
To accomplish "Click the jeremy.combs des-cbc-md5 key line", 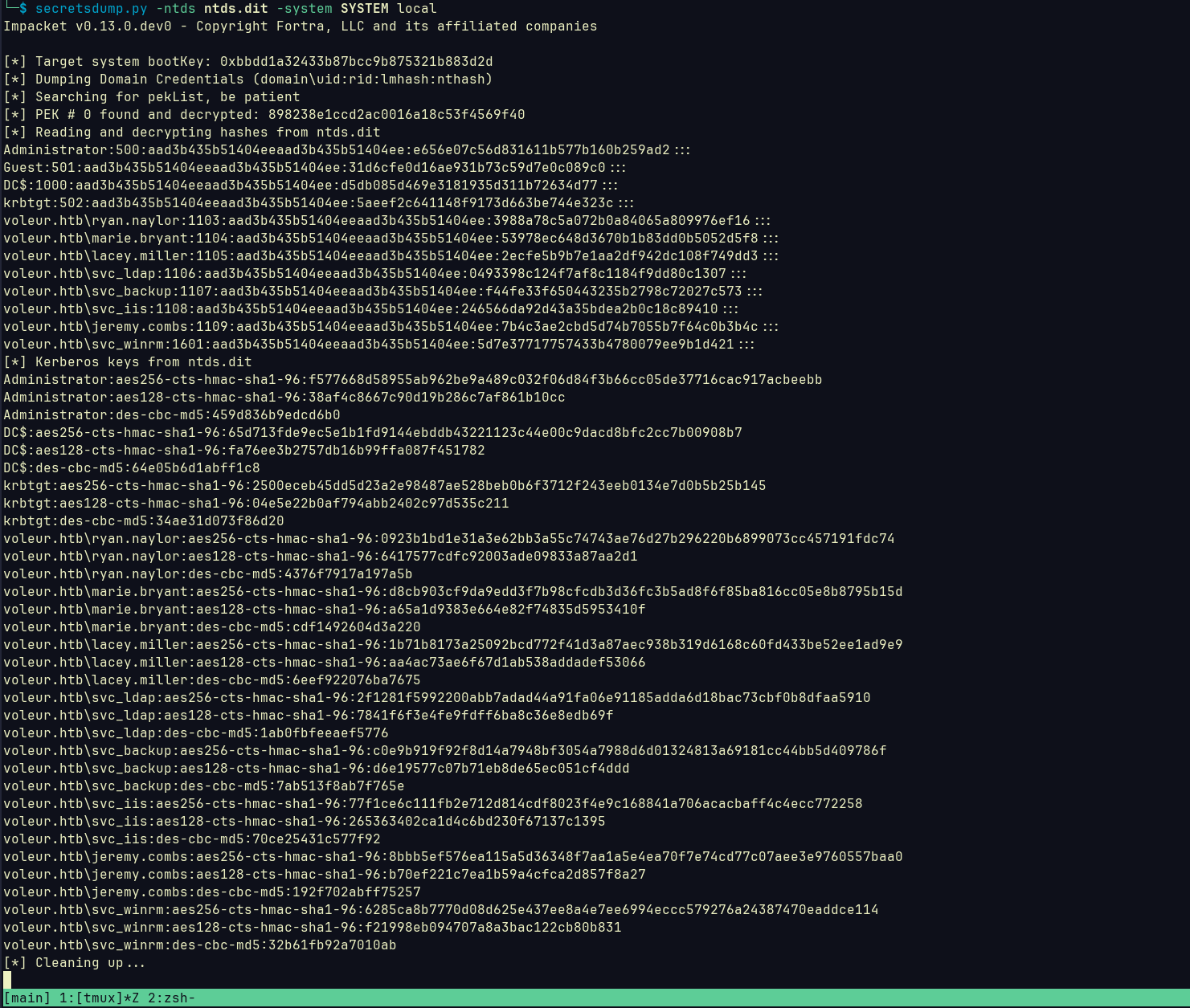I will [212, 892].
